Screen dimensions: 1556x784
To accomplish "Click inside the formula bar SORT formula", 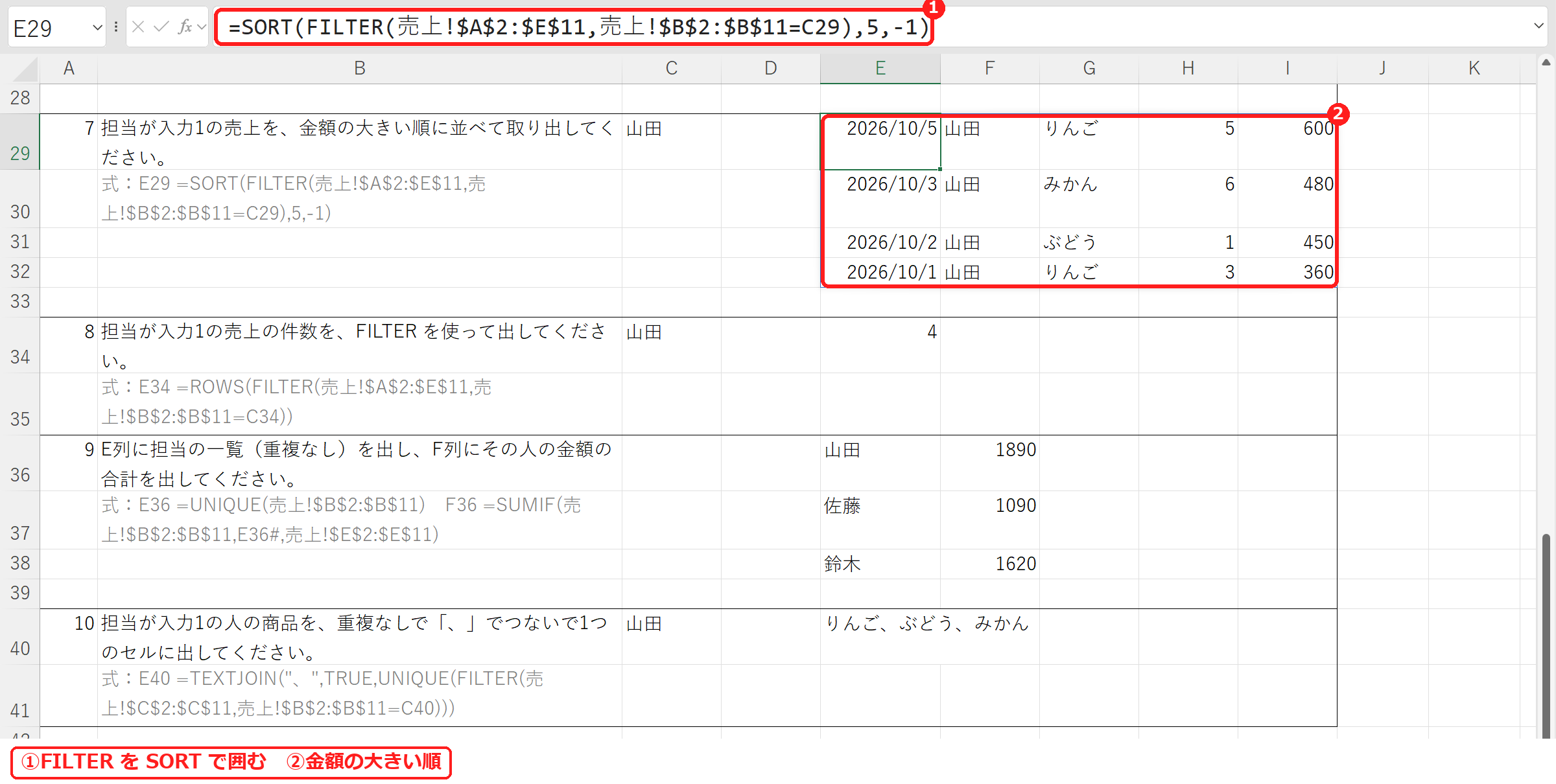I will 578,27.
